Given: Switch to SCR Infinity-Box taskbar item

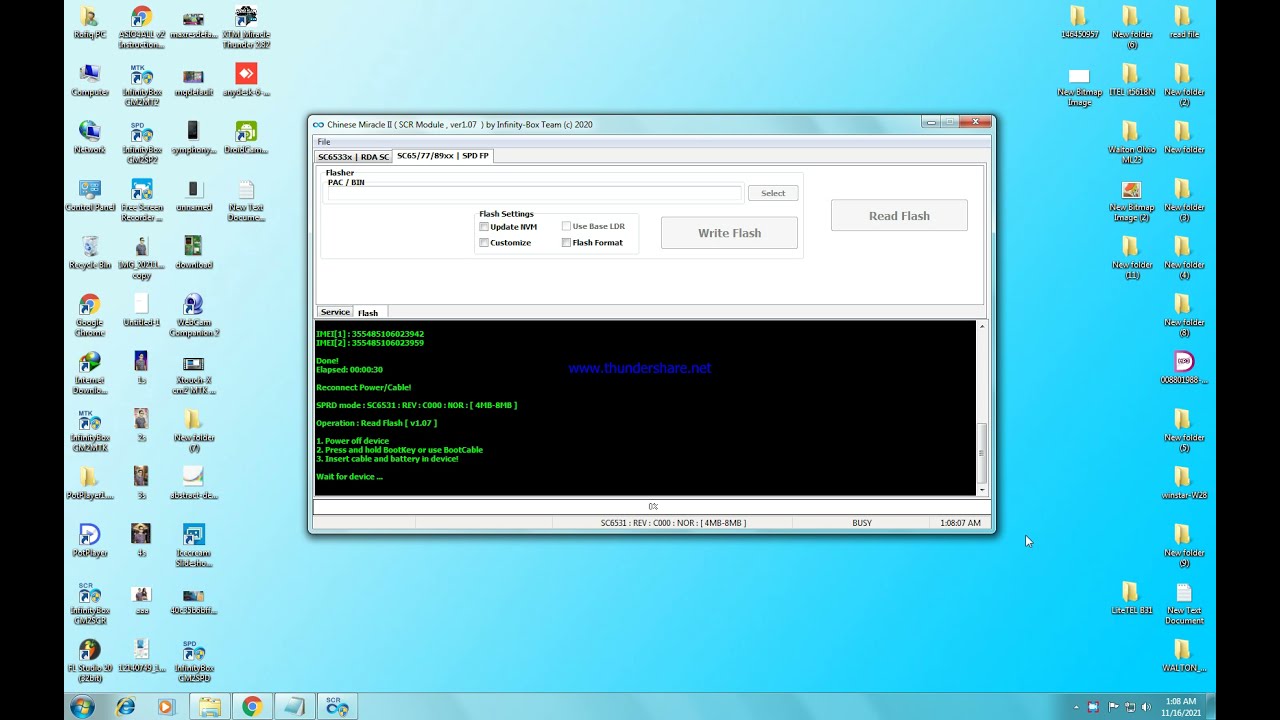Looking at the screenshot, I should click(x=338, y=707).
